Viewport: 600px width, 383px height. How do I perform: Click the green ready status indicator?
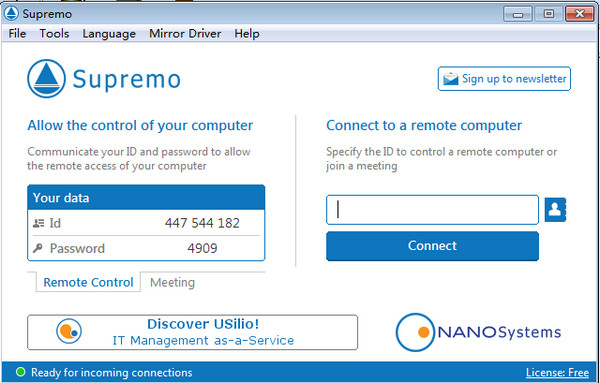coord(21,372)
